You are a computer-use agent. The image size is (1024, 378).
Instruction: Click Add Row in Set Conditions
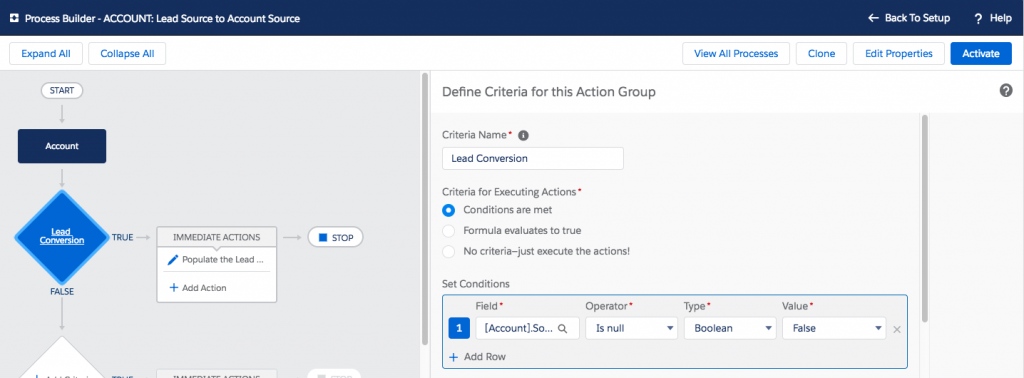pyautogui.click(x=477, y=356)
